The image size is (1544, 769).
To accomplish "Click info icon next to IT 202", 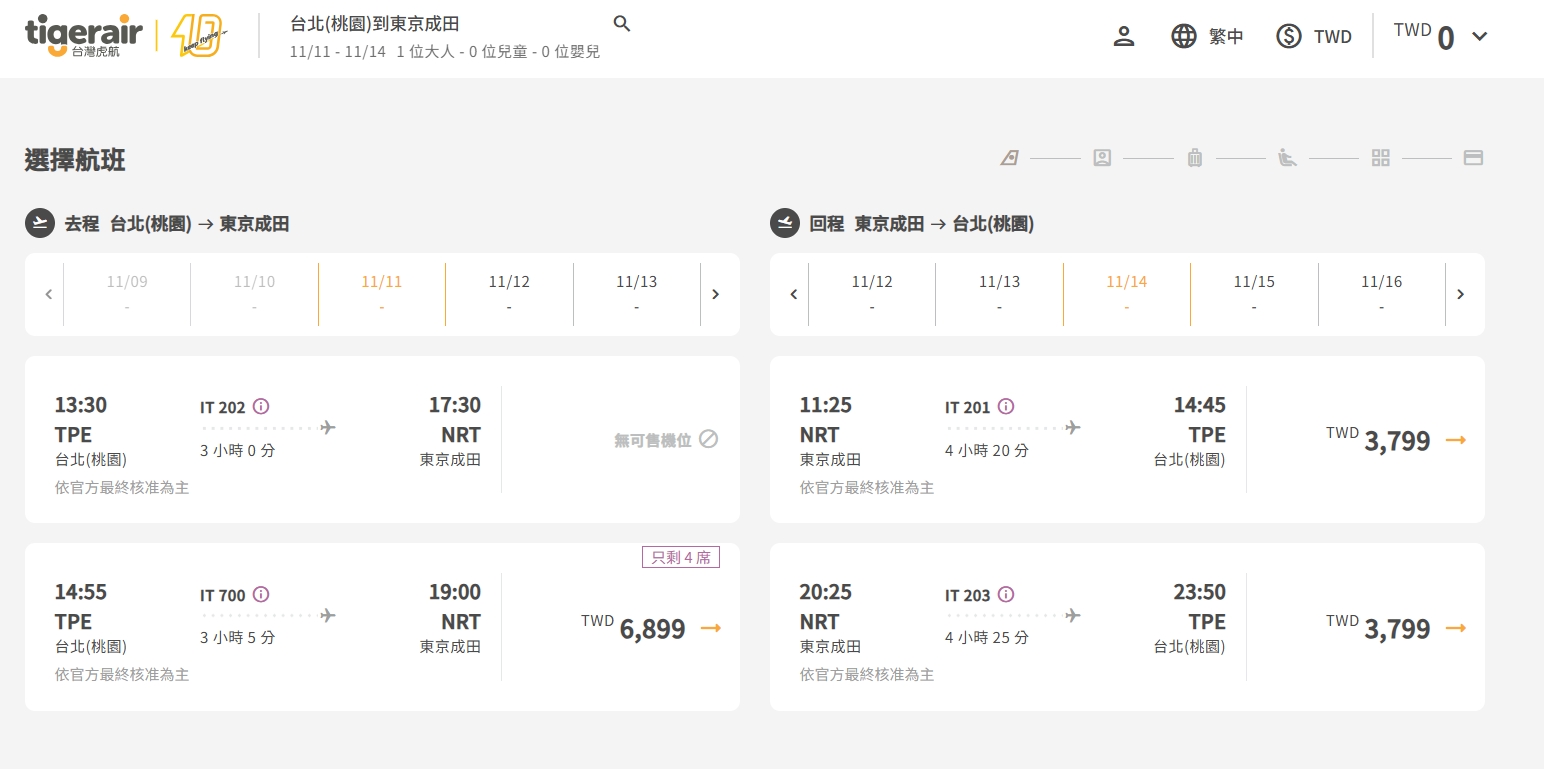I will point(261,406).
